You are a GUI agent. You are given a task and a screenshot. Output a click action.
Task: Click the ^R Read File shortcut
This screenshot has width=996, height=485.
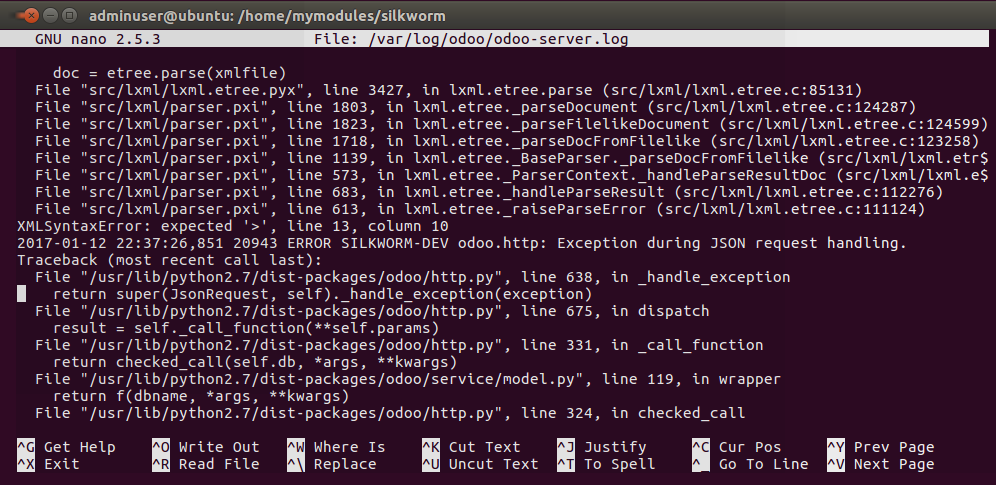[206, 465]
